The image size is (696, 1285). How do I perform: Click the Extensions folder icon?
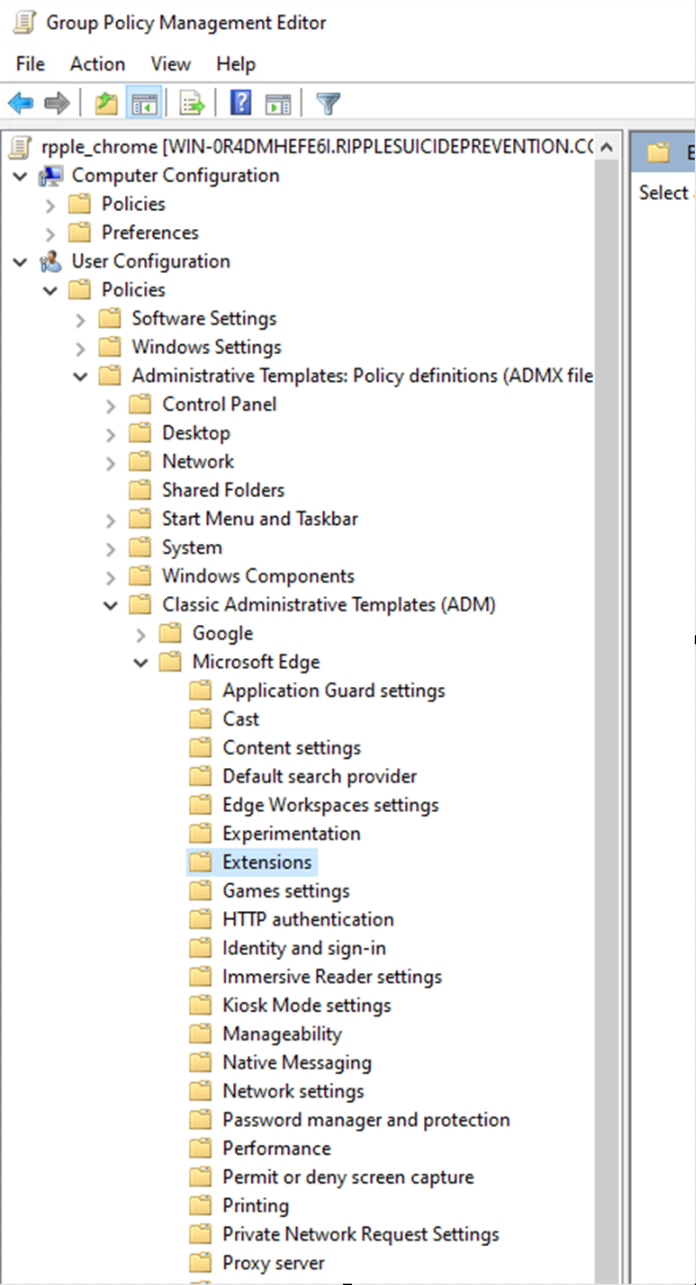click(201, 863)
